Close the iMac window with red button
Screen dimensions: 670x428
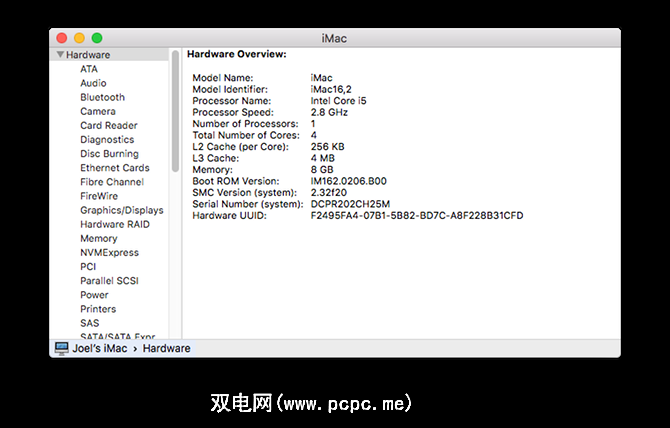tap(62, 38)
